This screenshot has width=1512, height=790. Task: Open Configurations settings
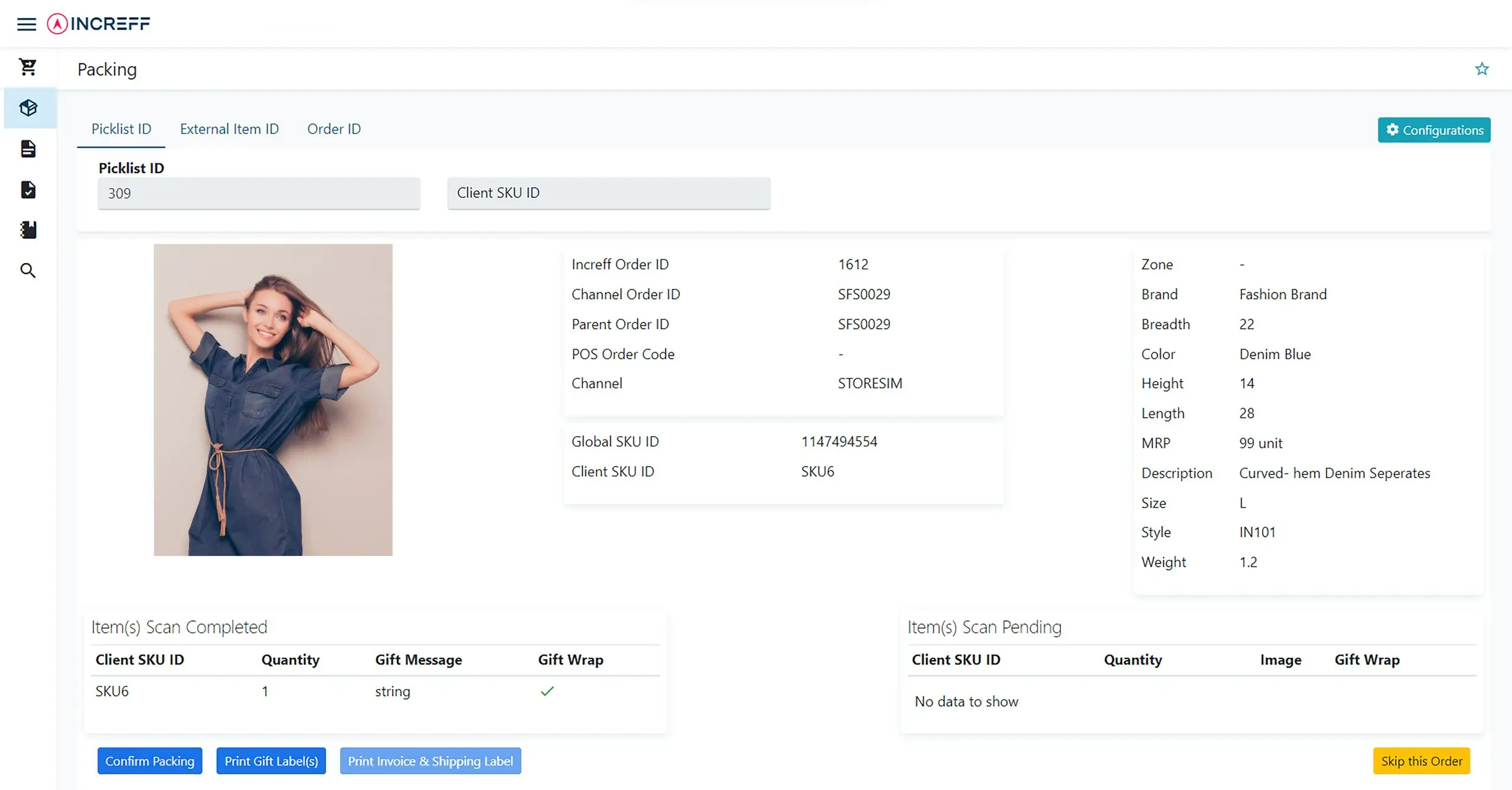tap(1434, 130)
